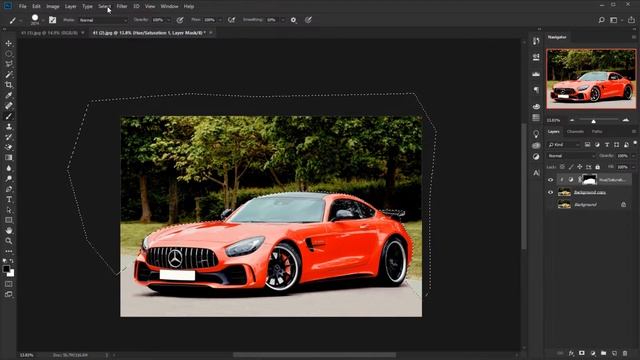Select the Polygonal Lasso tool
The width and height of the screenshot is (640, 360).
point(9,64)
